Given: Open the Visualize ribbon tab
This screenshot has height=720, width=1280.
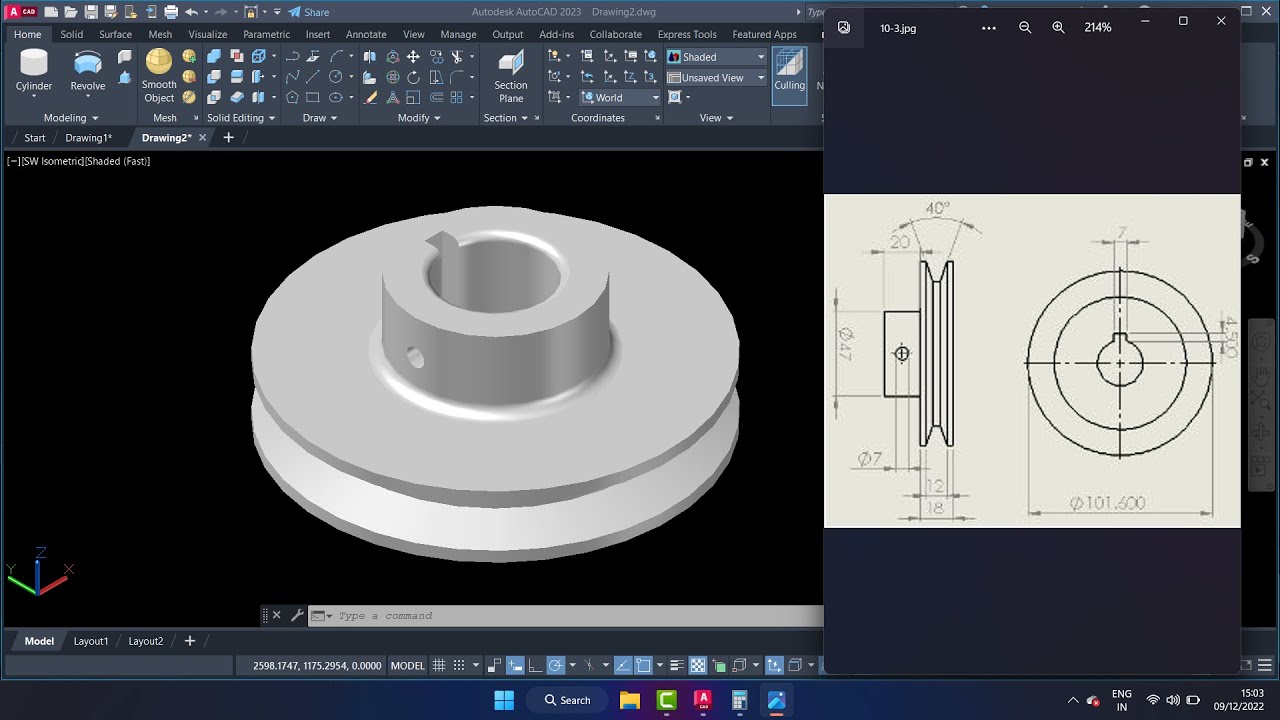Looking at the screenshot, I should [x=207, y=34].
